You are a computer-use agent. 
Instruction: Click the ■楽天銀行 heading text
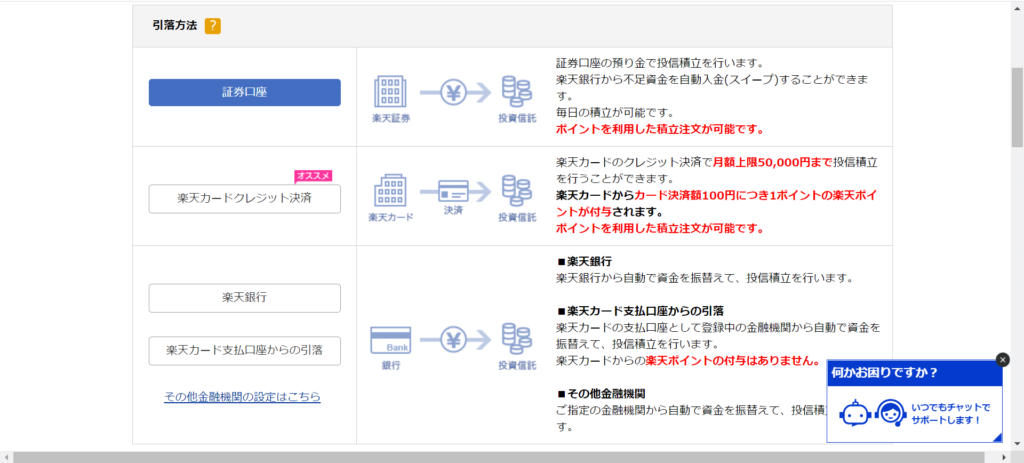tap(584, 261)
